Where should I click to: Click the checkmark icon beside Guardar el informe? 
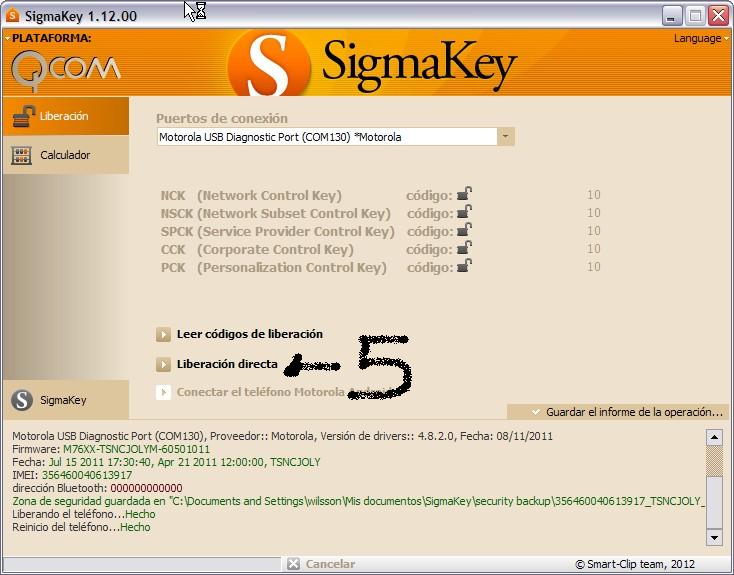pos(536,412)
